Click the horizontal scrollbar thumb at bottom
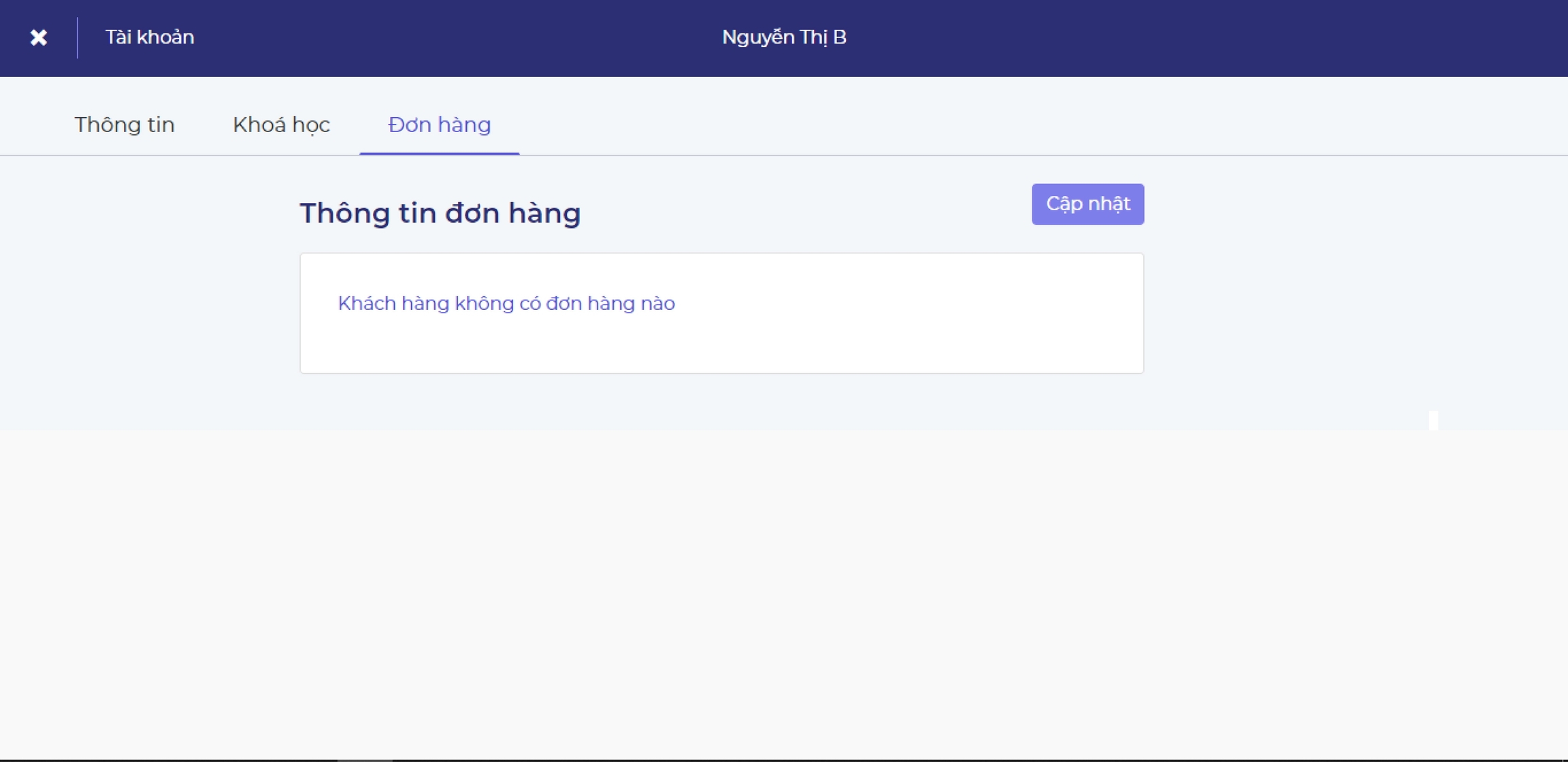The image size is (1568, 762). 365,759
